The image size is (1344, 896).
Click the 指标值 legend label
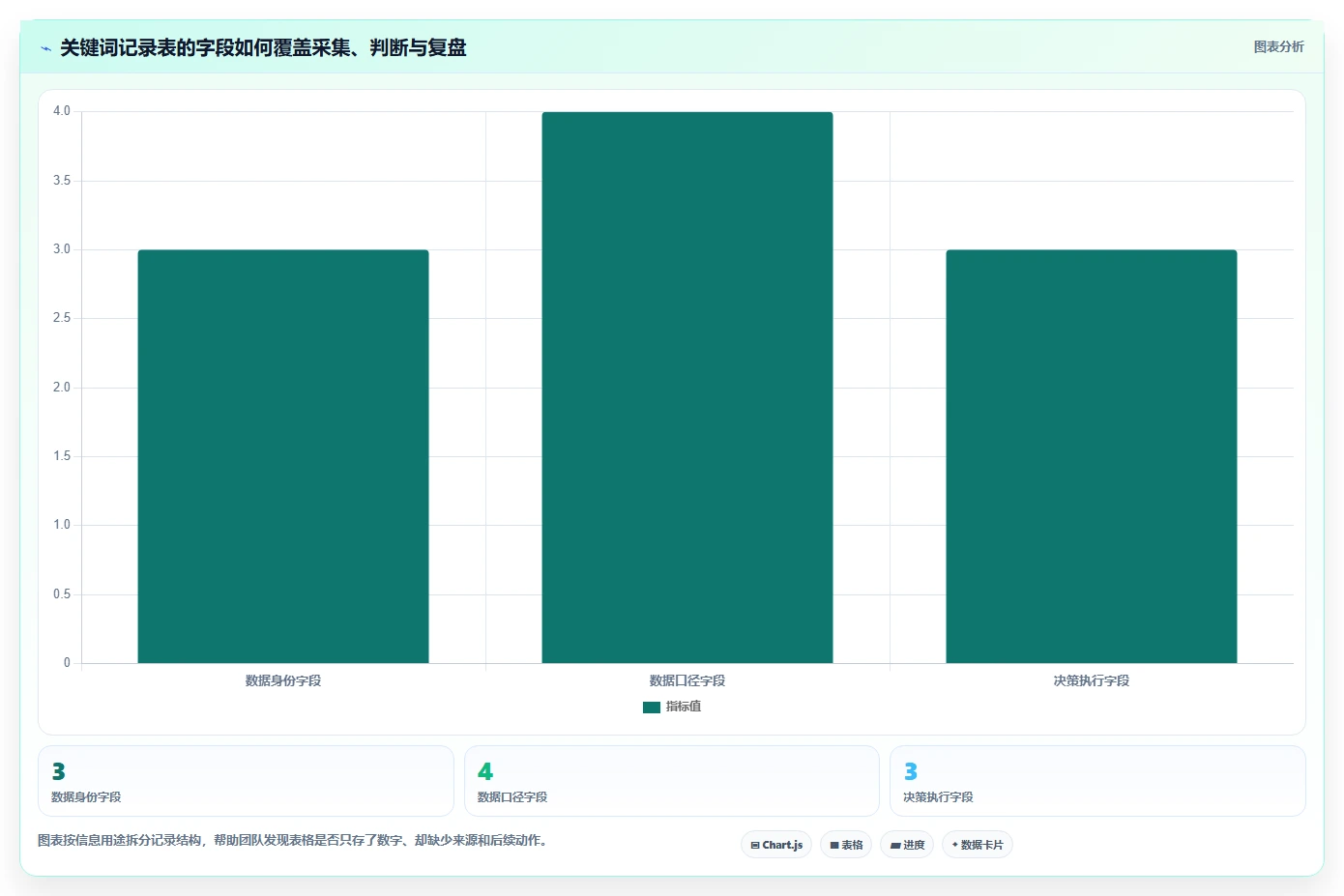[x=684, y=707]
